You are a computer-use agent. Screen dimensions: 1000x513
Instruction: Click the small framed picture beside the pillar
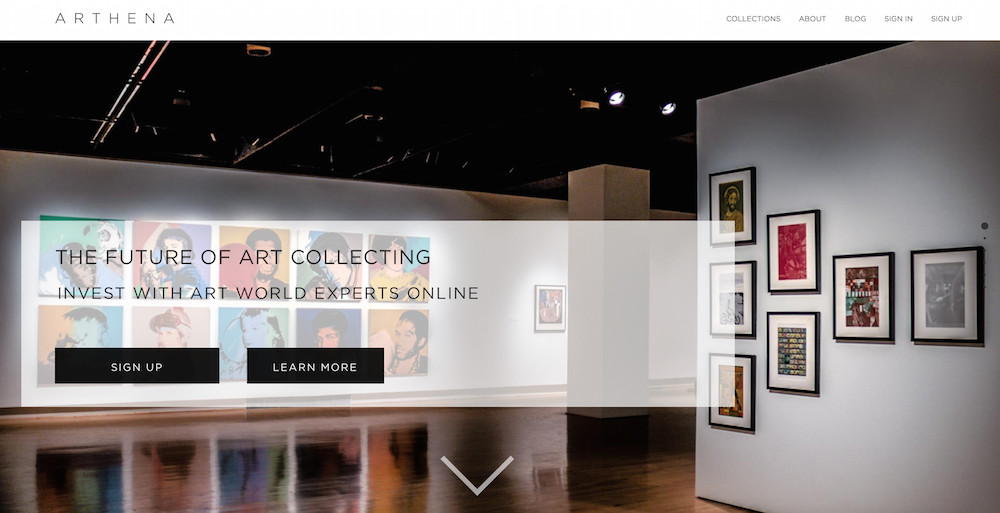click(550, 308)
